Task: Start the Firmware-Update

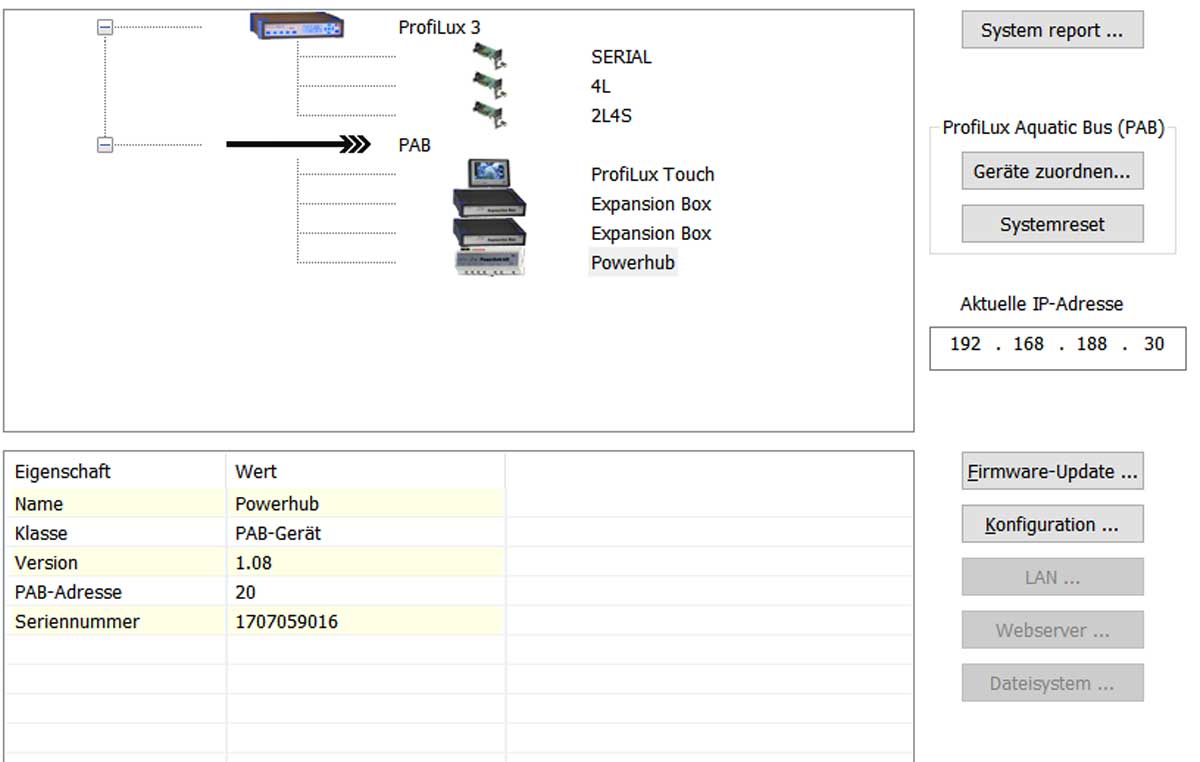Action: pyautogui.click(x=1052, y=472)
